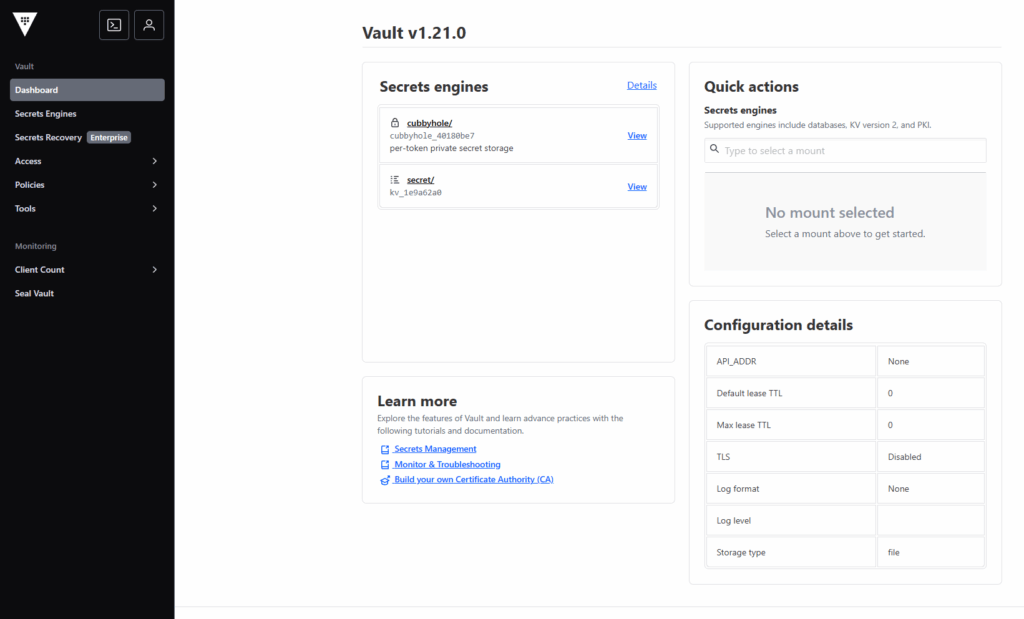Open Monitor & Troubleshooting tutorial link
Screen dimensions: 1024x619
tap(447, 465)
